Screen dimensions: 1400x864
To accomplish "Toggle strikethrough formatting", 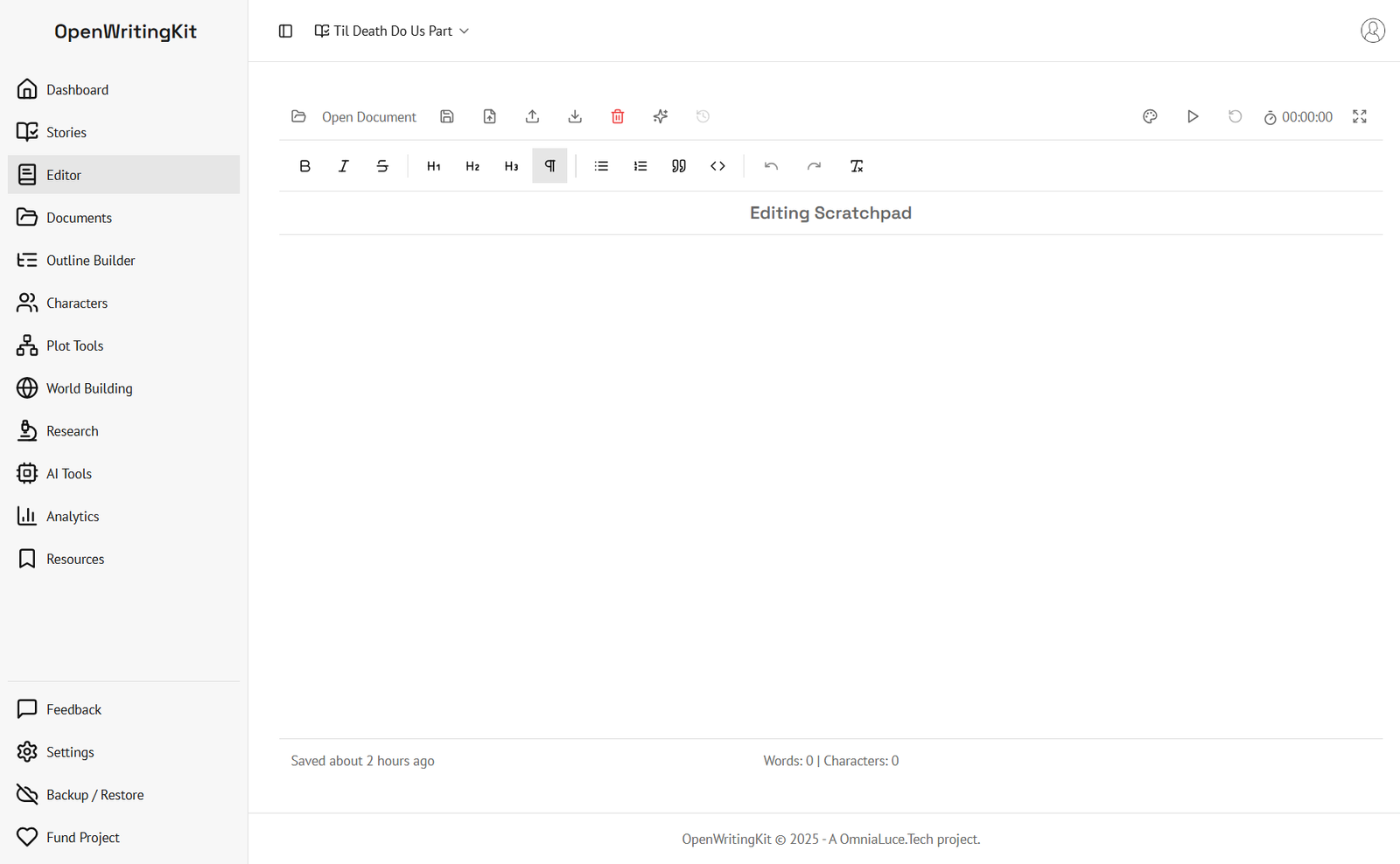I will point(382,166).
